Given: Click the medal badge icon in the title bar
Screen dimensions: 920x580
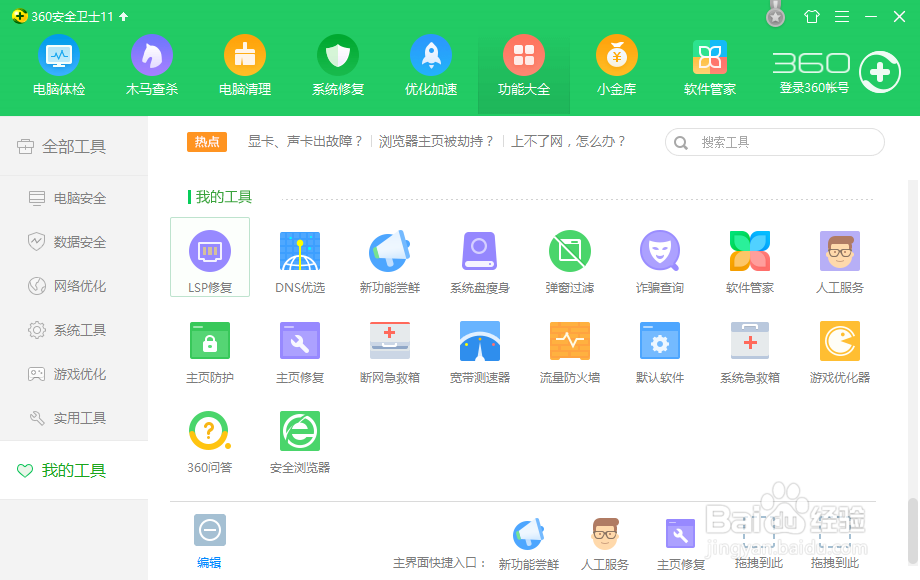Looking at the screenshot, I should coord(776,14).
